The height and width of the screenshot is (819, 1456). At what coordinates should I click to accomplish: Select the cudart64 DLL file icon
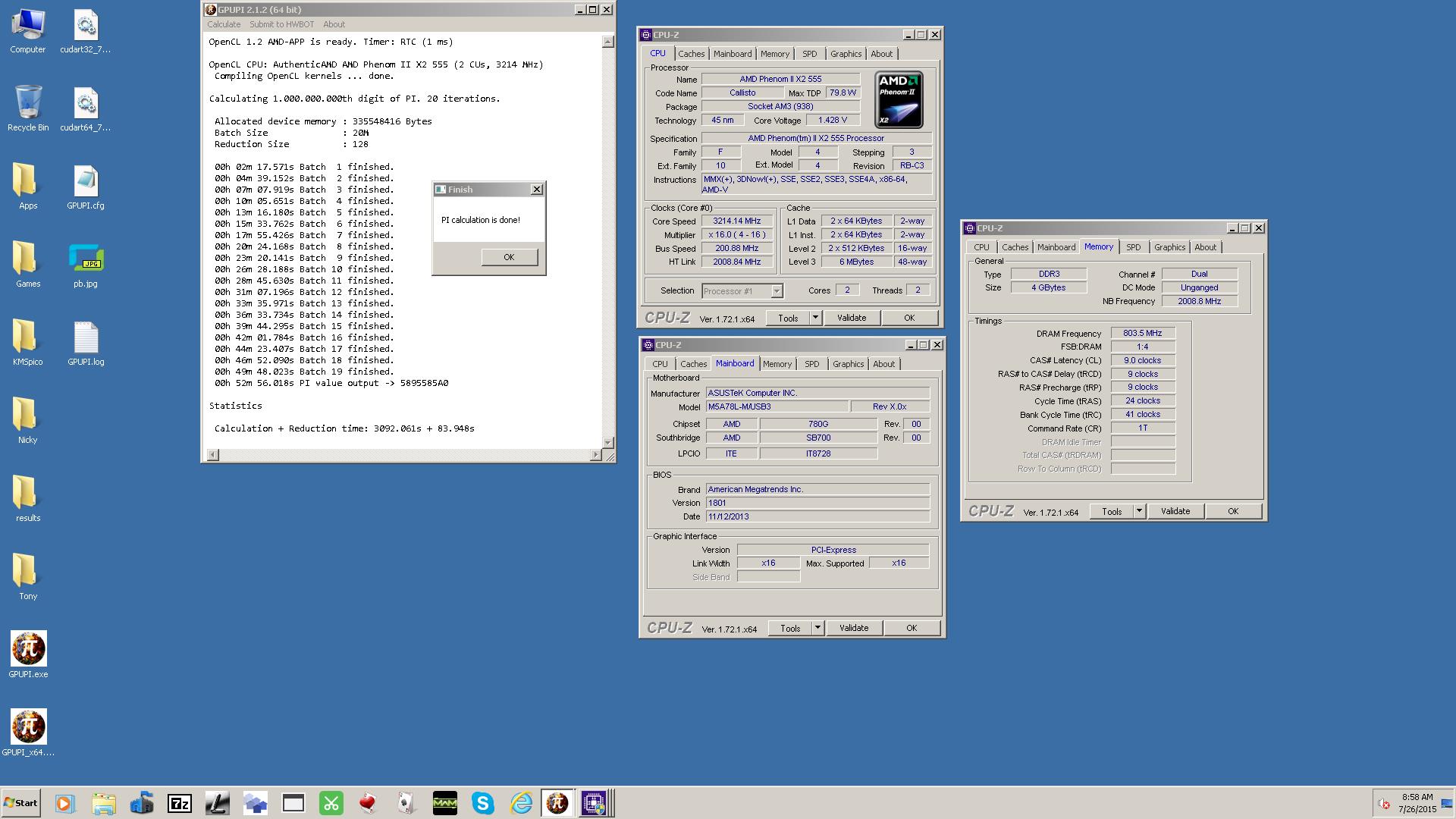coord(86,108)
